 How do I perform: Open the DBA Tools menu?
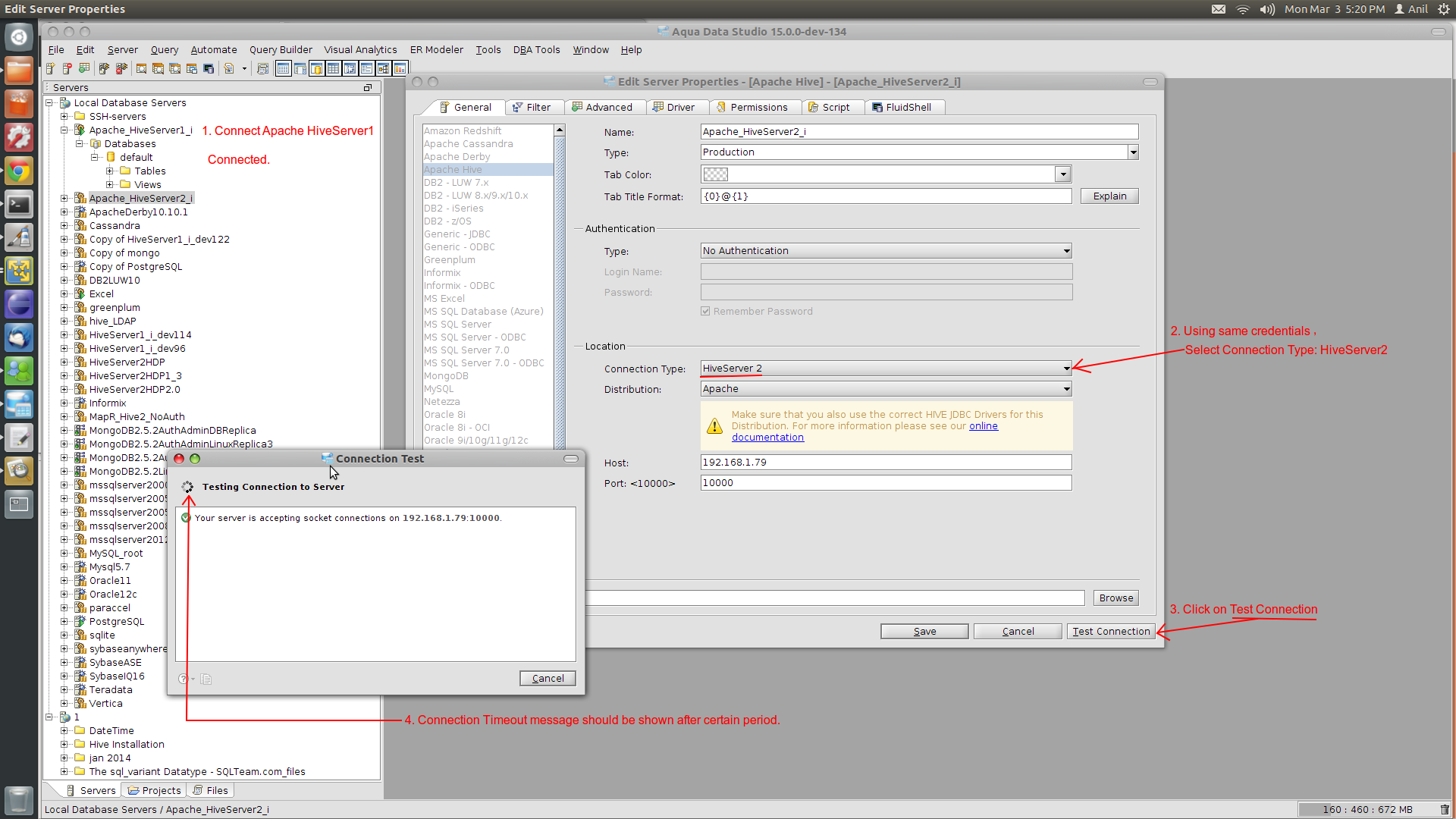click(x=536, y=49)
